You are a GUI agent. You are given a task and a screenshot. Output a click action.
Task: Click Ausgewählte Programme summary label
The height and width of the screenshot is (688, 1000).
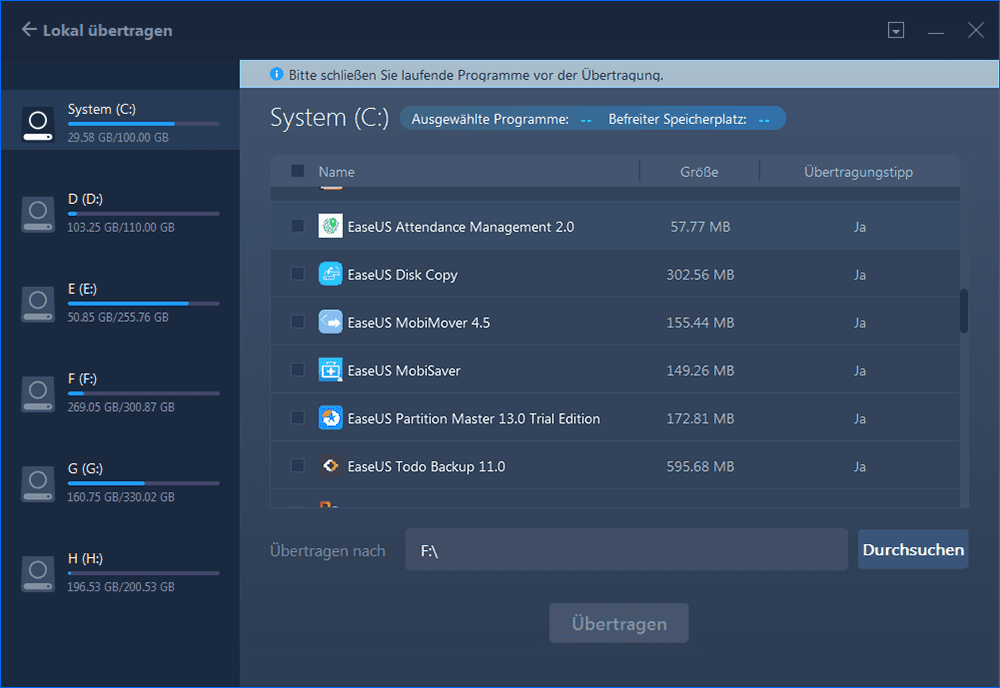pos(490,119)
